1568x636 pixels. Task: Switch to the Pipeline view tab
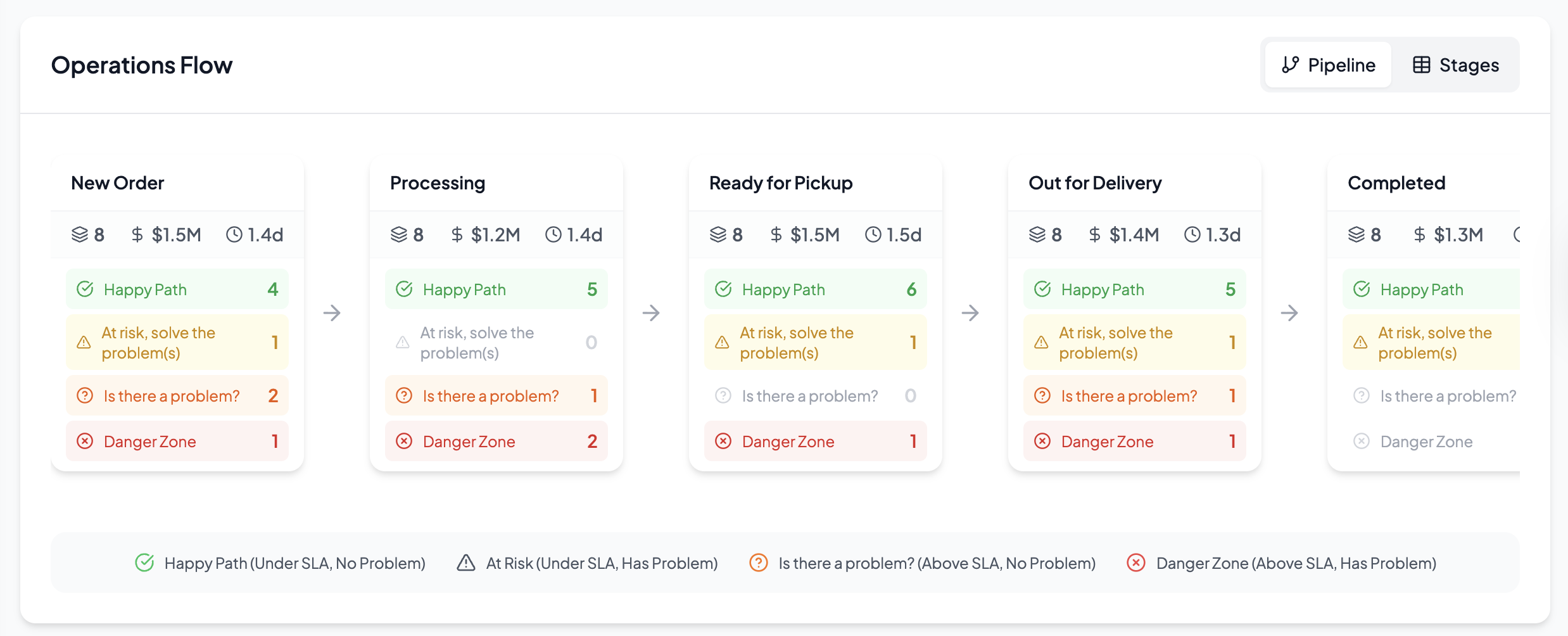pos(1328,65)
